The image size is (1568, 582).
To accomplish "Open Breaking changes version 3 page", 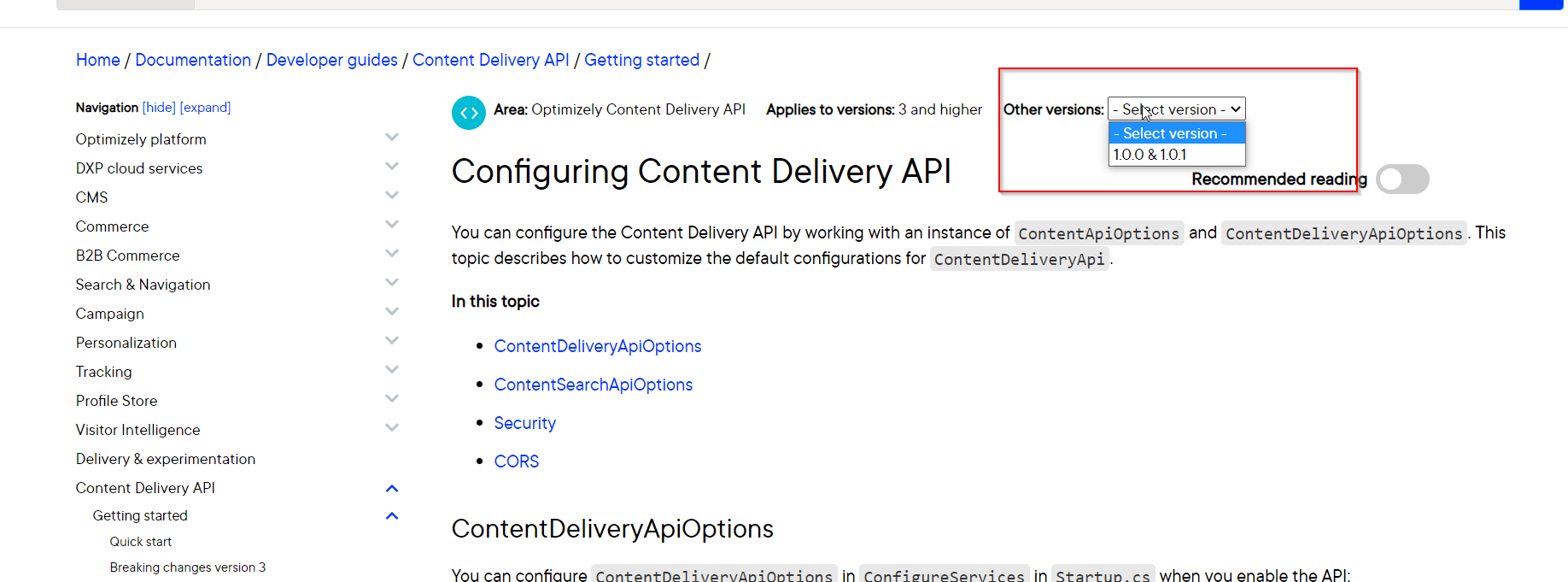I will (187, 567).
